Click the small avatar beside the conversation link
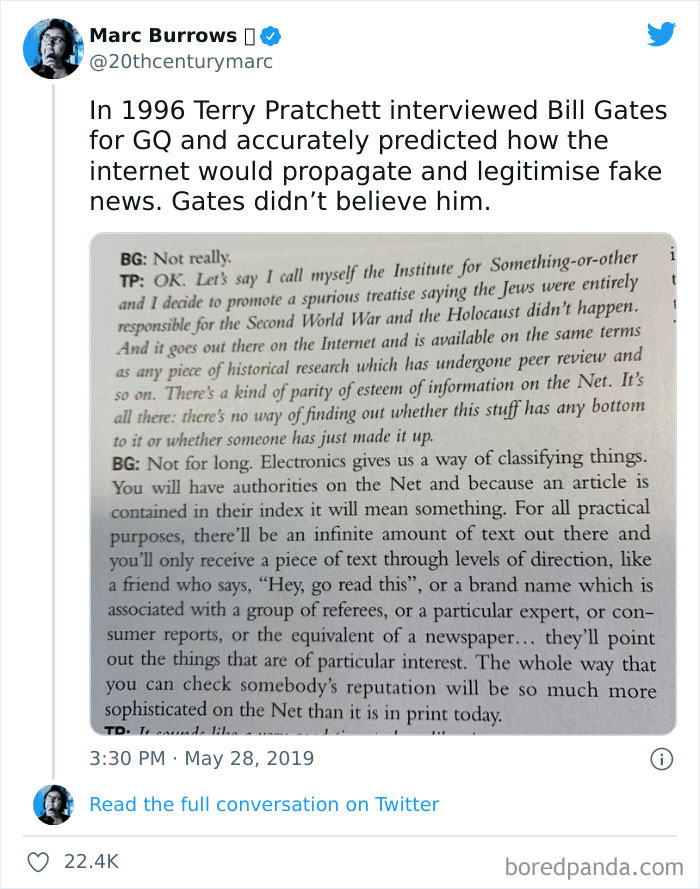700x889 pixels. coord(54,804)
